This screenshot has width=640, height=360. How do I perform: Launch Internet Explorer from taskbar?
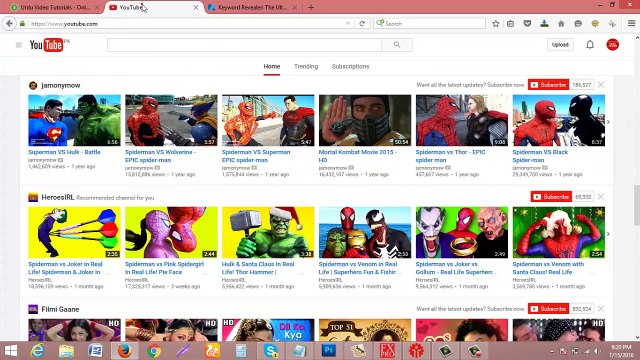38,351
